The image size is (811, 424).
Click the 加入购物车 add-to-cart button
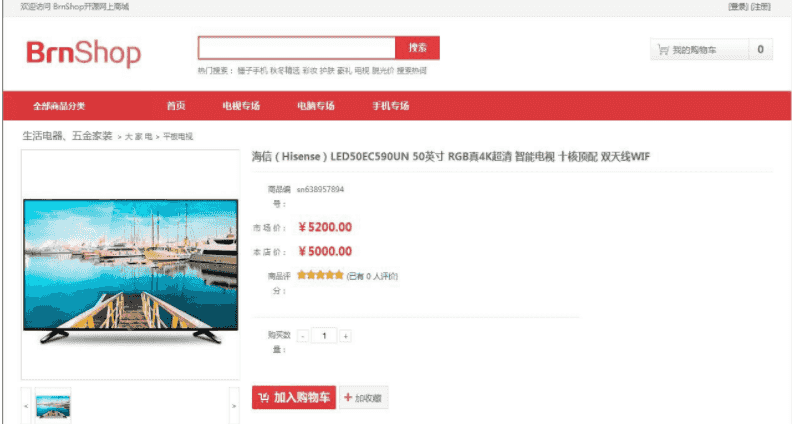coord(294,398)
